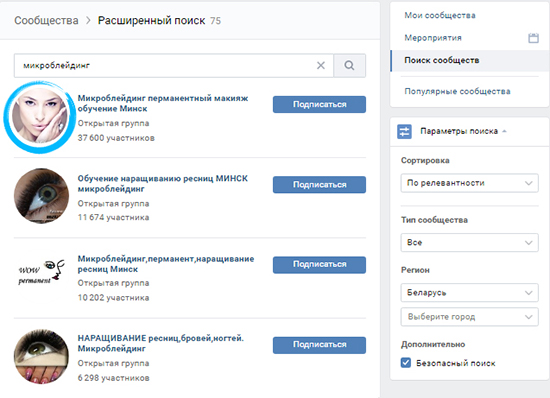Go back to Сообщества breadcrumb
Image resolution: width=550 pixels, height=398 pixels.
[46, 21]
